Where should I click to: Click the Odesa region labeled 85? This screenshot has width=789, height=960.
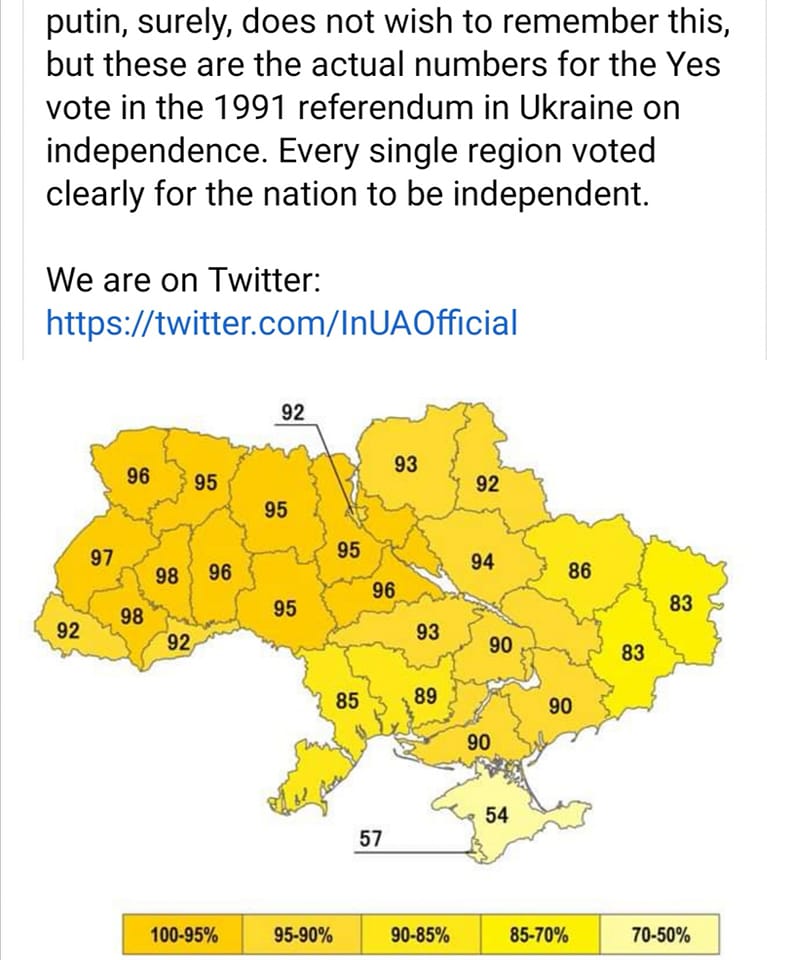346,701
